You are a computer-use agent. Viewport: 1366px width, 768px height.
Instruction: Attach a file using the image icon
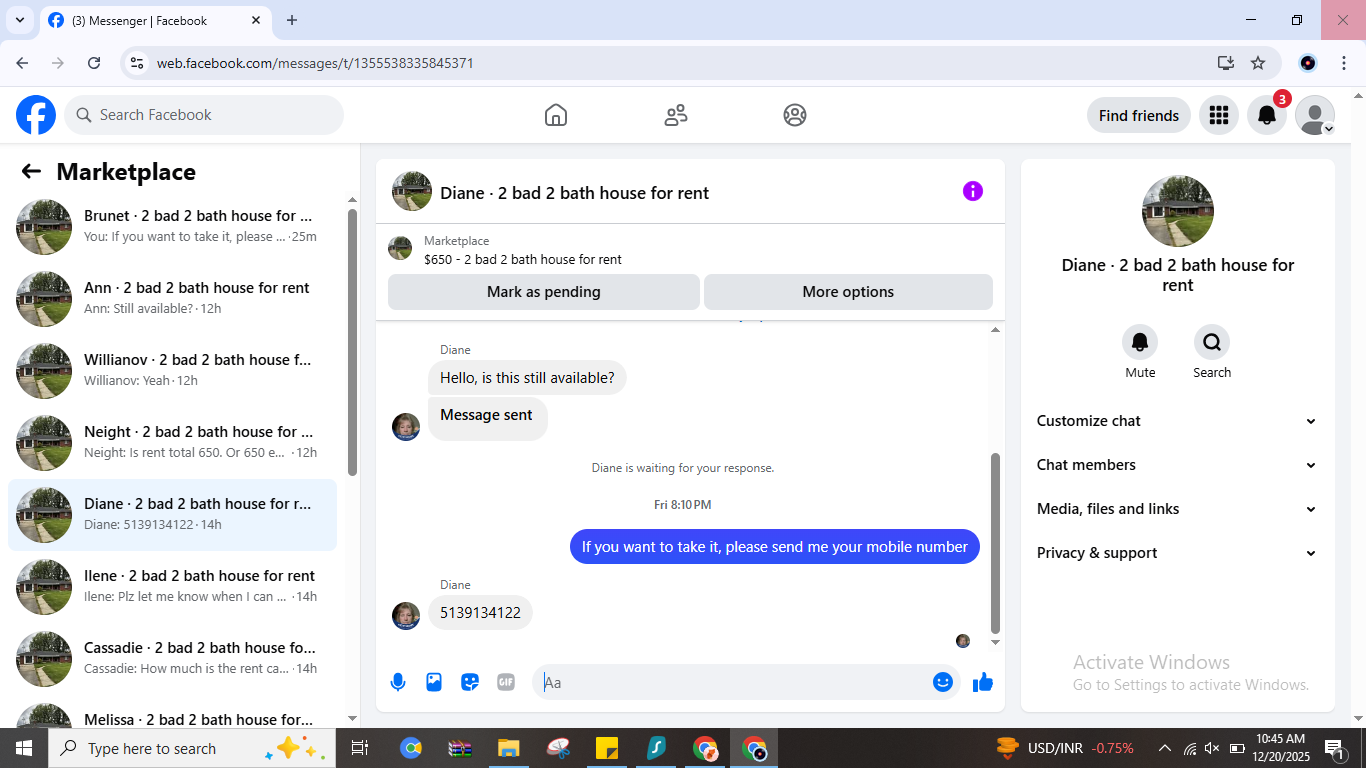pos(434,682)
